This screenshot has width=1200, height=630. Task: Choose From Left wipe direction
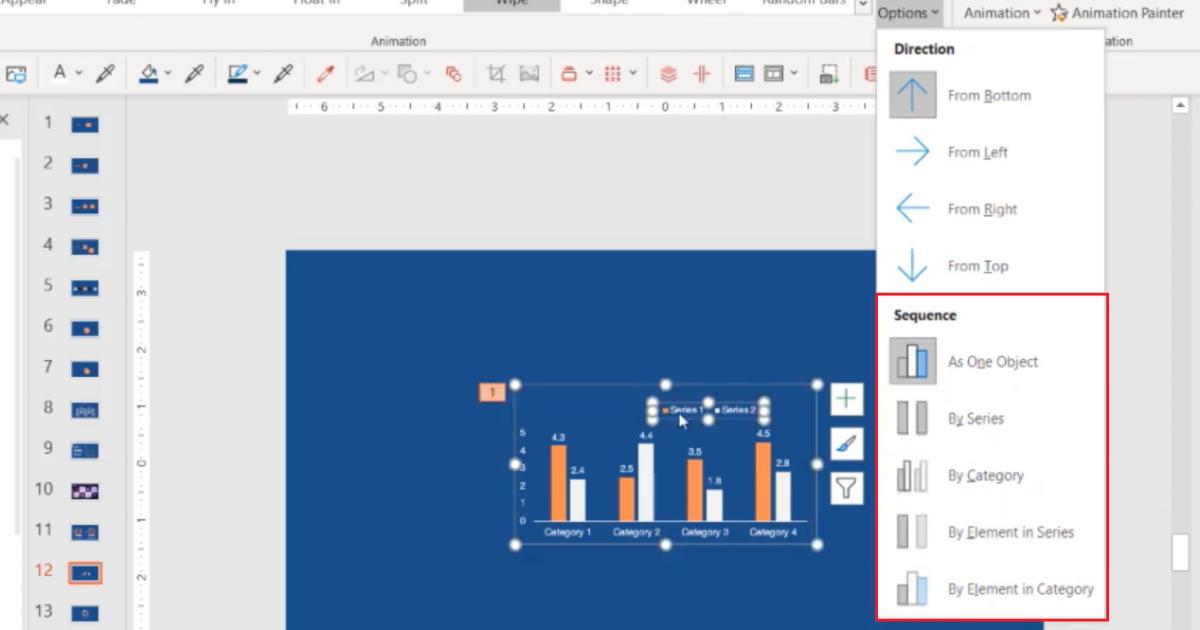coord(977,152)
